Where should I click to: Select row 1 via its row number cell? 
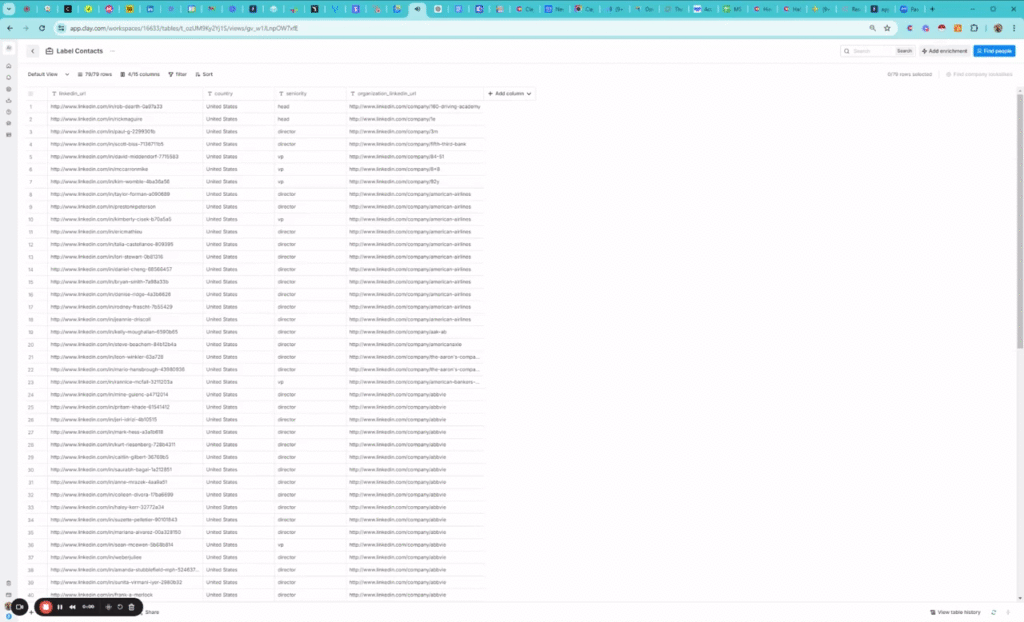pos(31,106)
